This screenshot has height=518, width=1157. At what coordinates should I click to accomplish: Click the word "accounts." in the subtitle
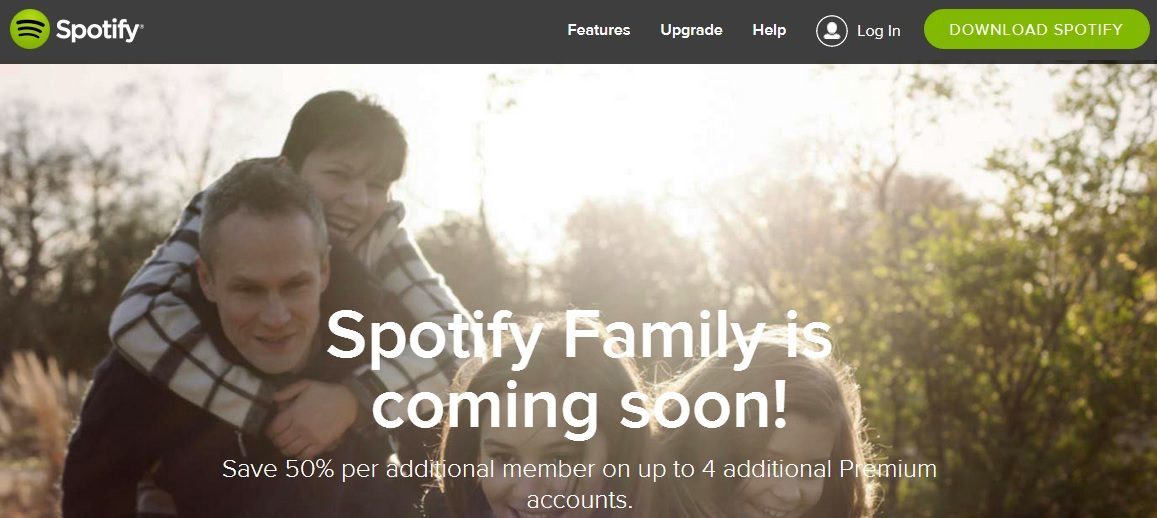(580, 500)
